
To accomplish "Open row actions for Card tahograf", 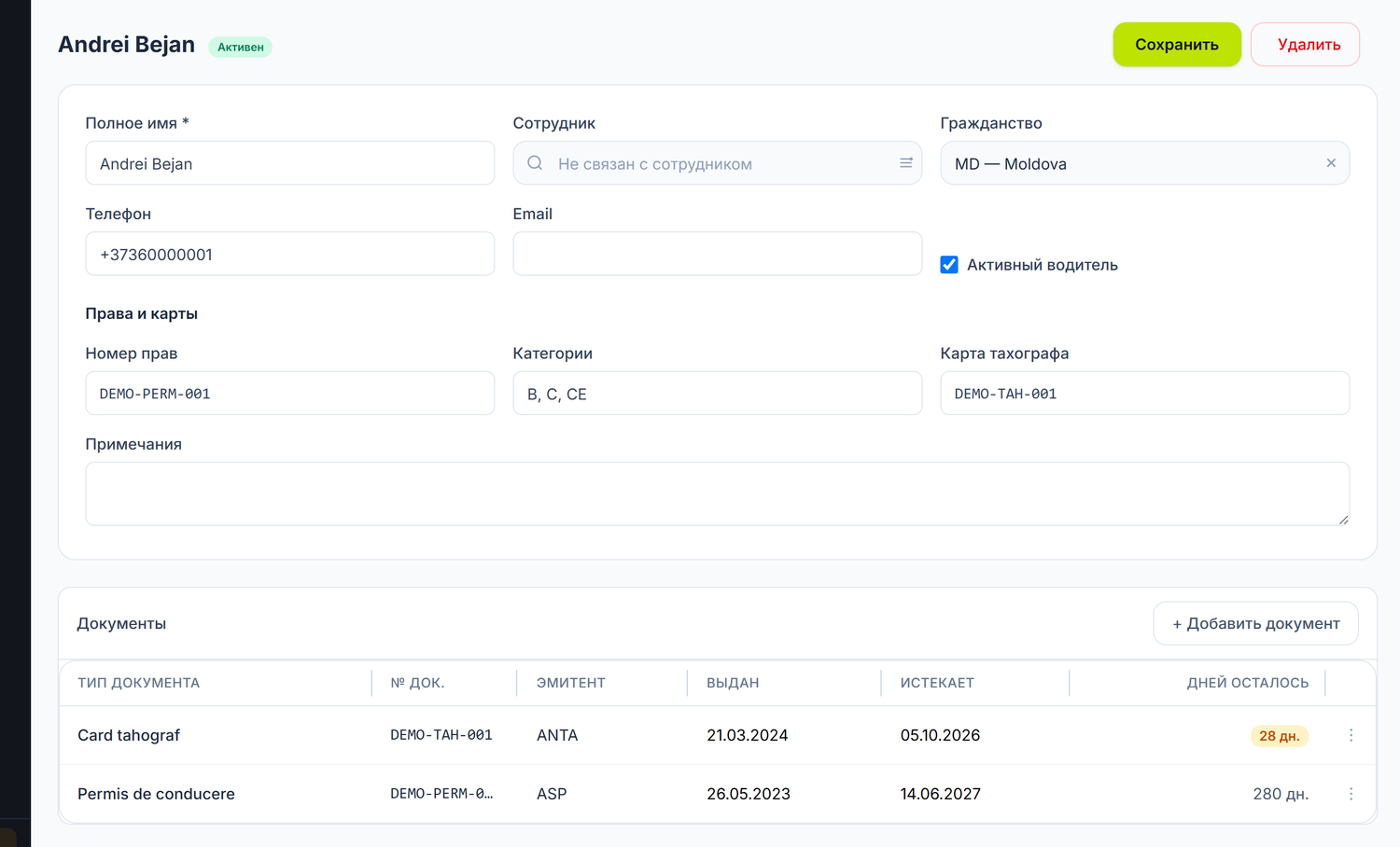I will point(1351,735).
